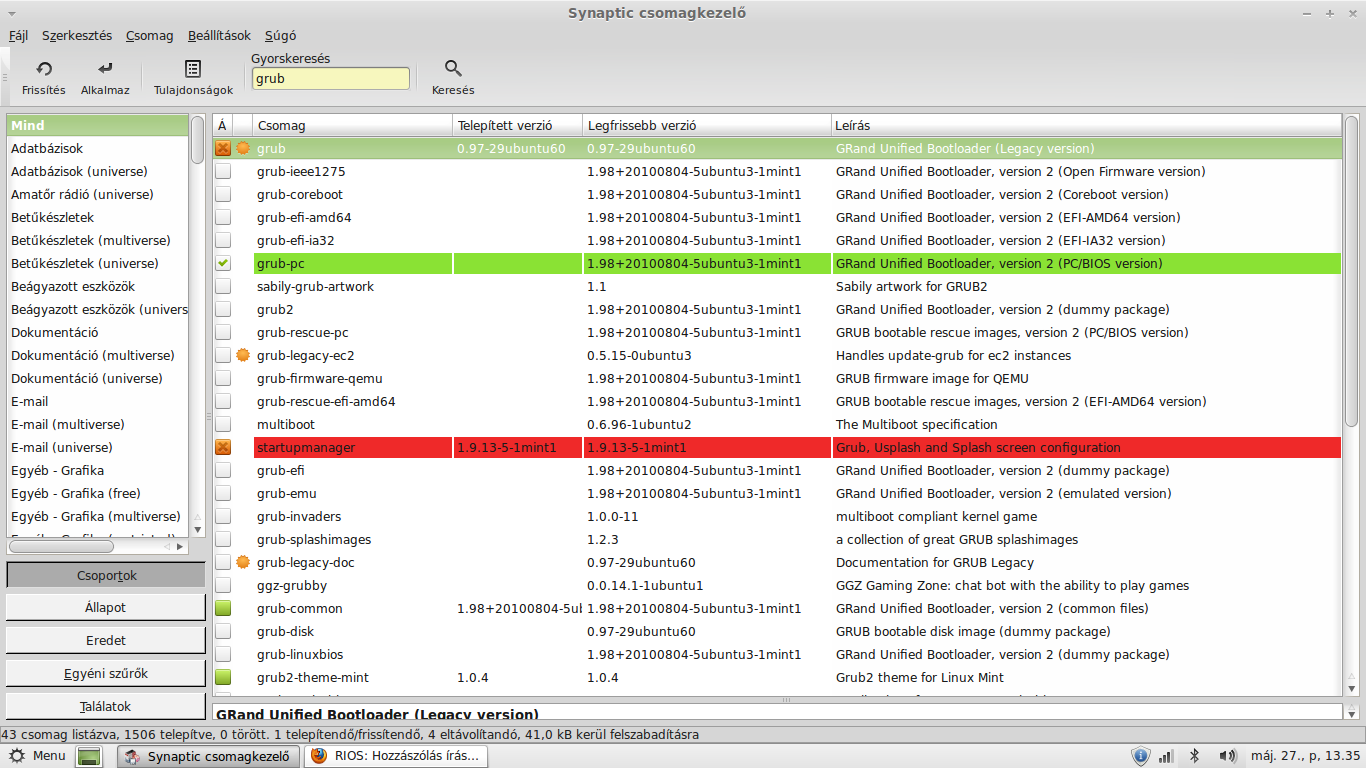The image size is (1366, 768).
Task: Open the Fájl menu
Action: pyautogui.click(x=18, y=35)
